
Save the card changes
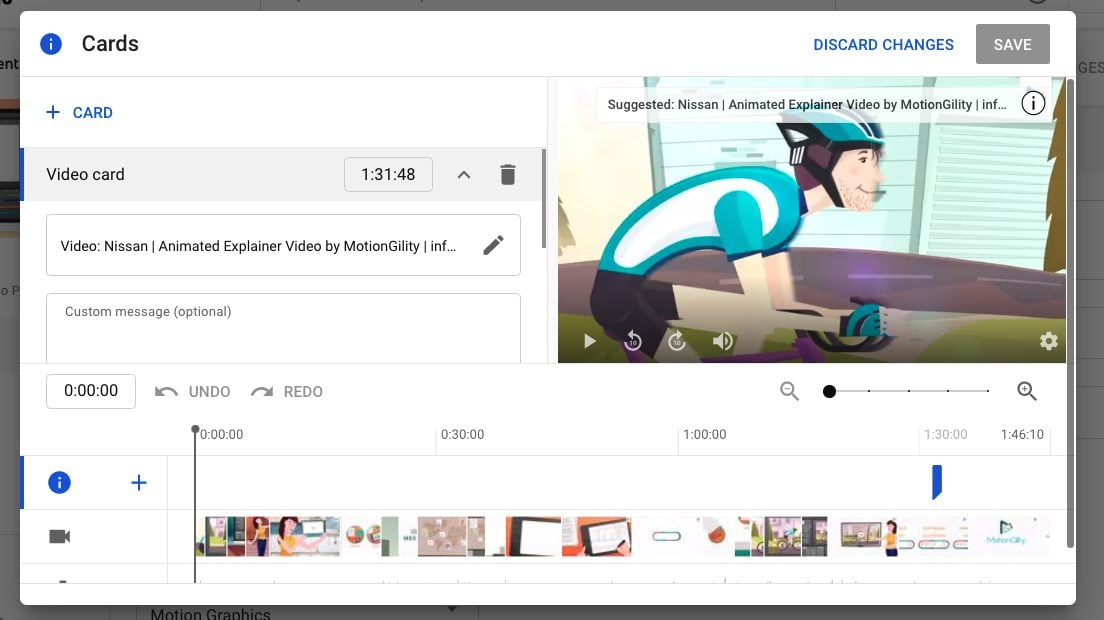pos(1012,44)
